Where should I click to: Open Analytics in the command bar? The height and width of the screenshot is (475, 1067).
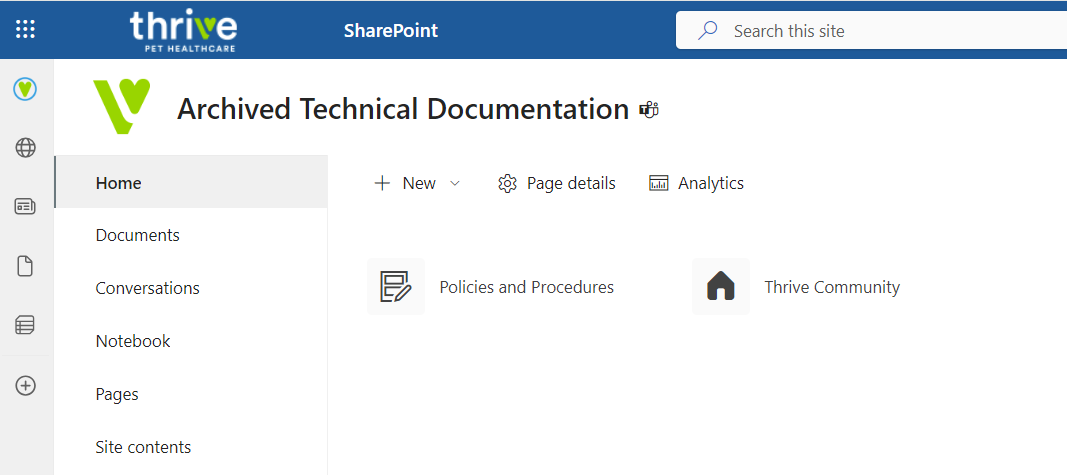coord(697,183)
